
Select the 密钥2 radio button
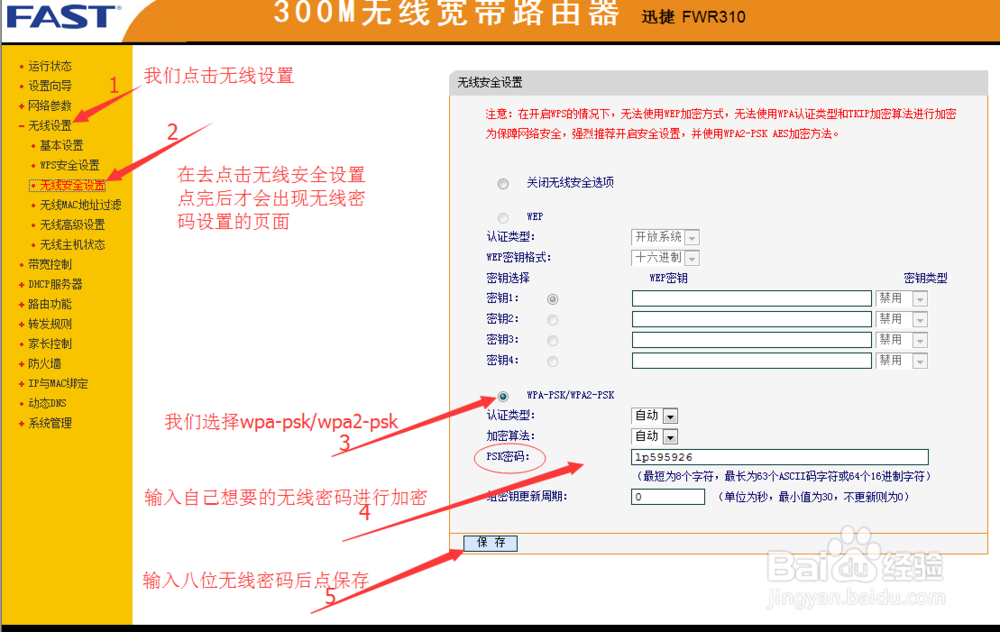pyautogui.click(x=552, y=320)
